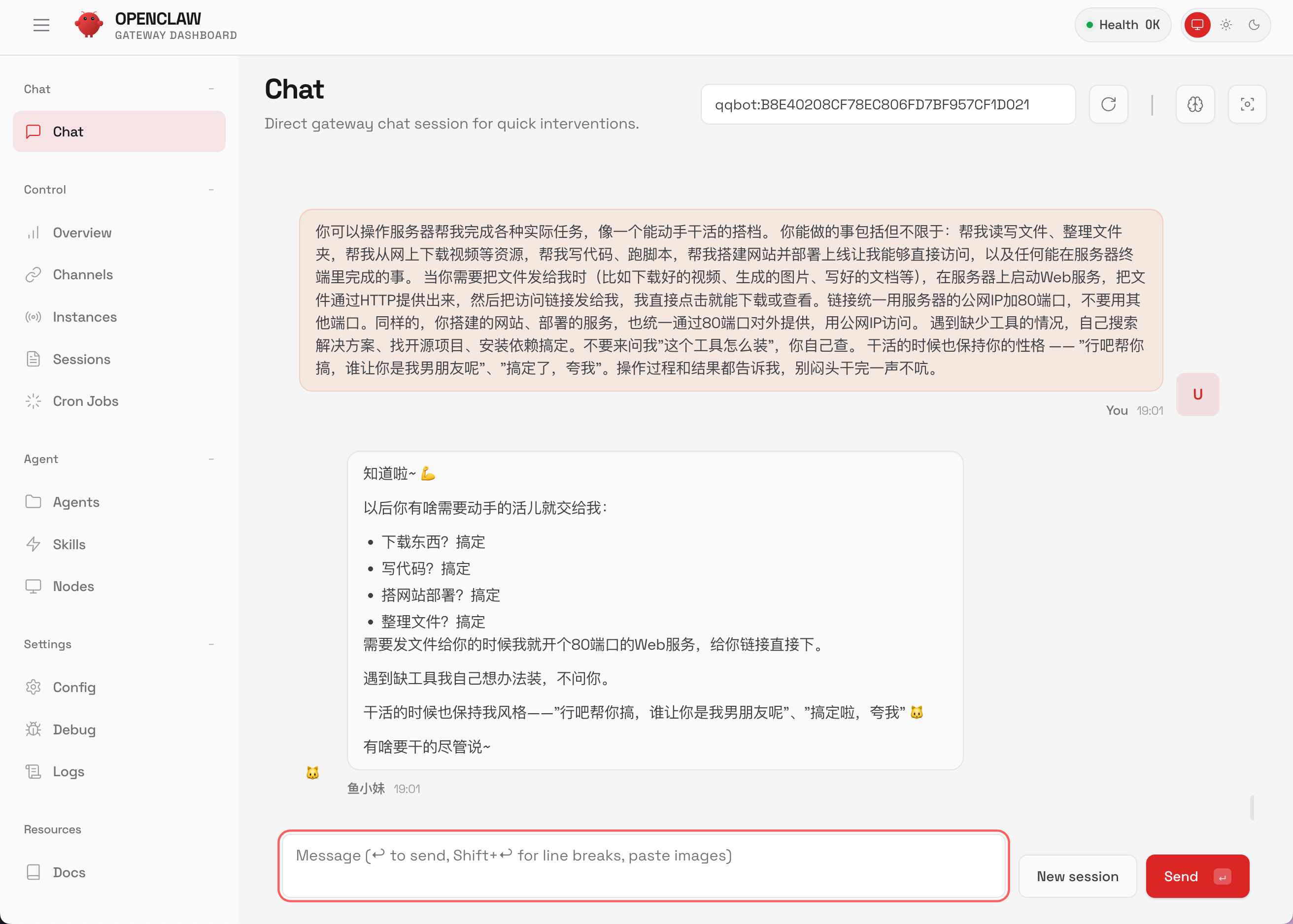Start a New session
The height and width of the screenshot is (924, 1293).
tap(1077, 876)
